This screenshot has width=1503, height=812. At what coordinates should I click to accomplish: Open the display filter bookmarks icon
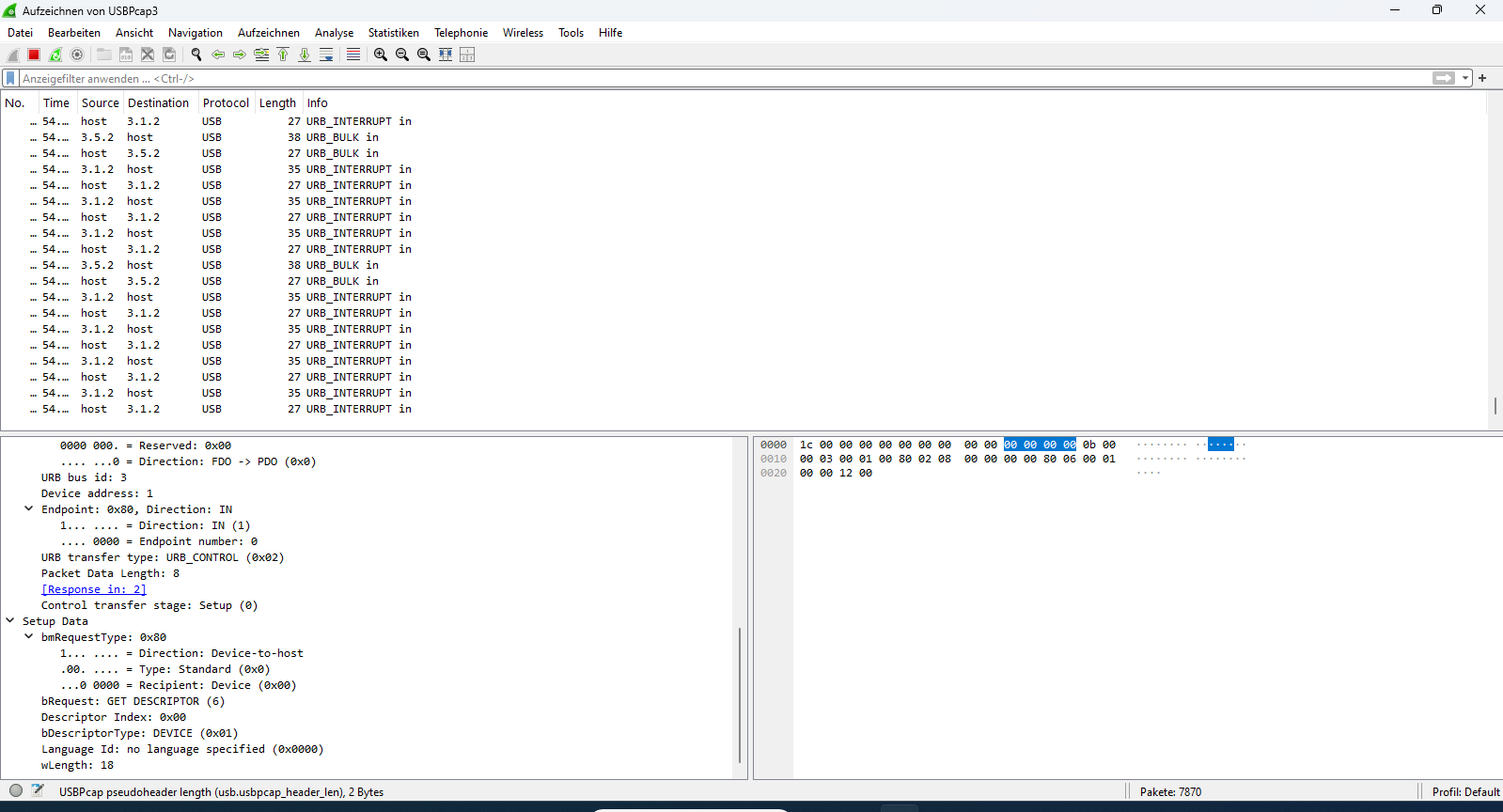(x=10, y=78)
